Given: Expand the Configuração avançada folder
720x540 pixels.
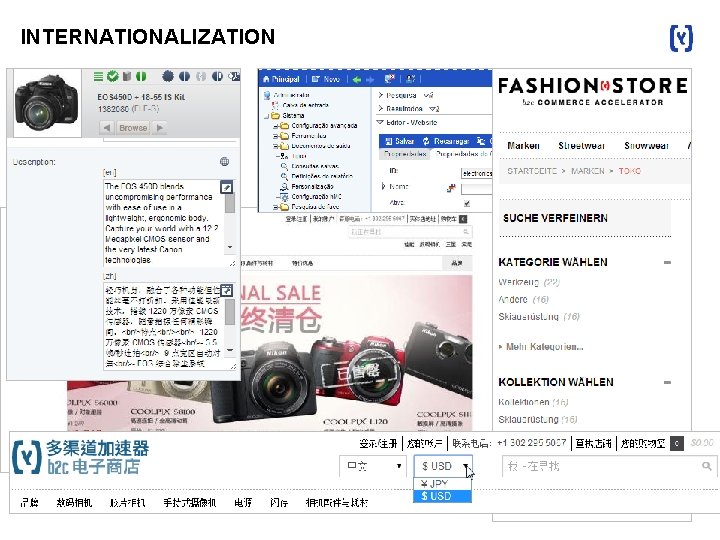Looking at the screenshot, I should coord(276,126).
